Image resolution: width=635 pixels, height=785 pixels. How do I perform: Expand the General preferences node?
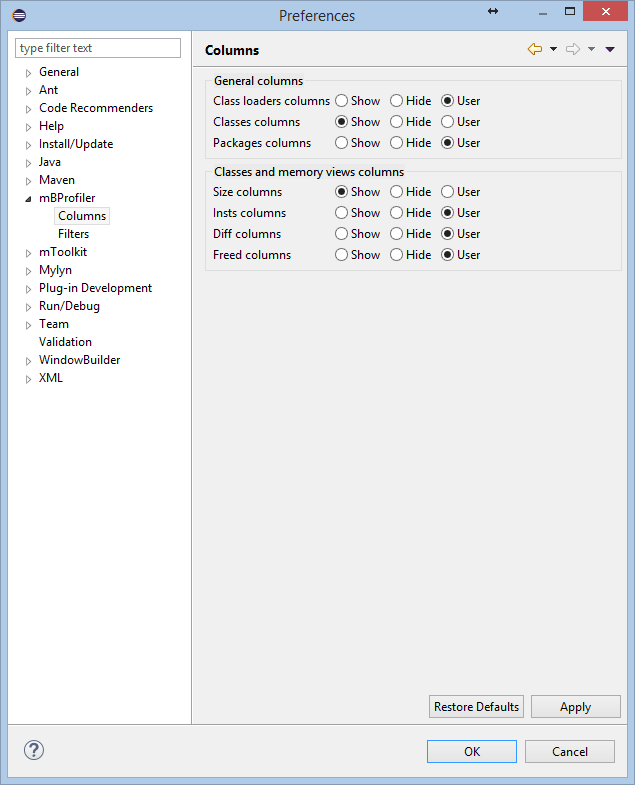pos(29,73)
